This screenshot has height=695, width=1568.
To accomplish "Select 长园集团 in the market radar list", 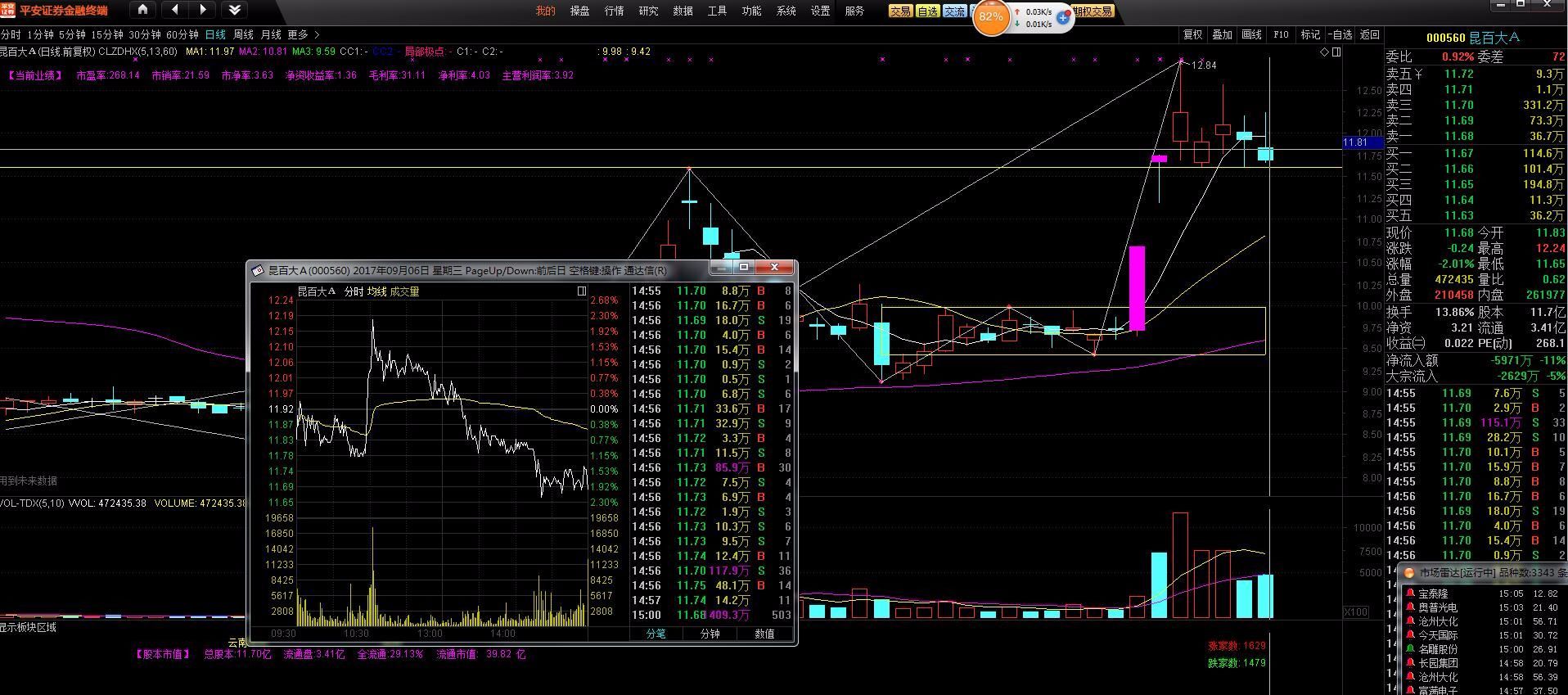I will click(x=1438, y=663).
